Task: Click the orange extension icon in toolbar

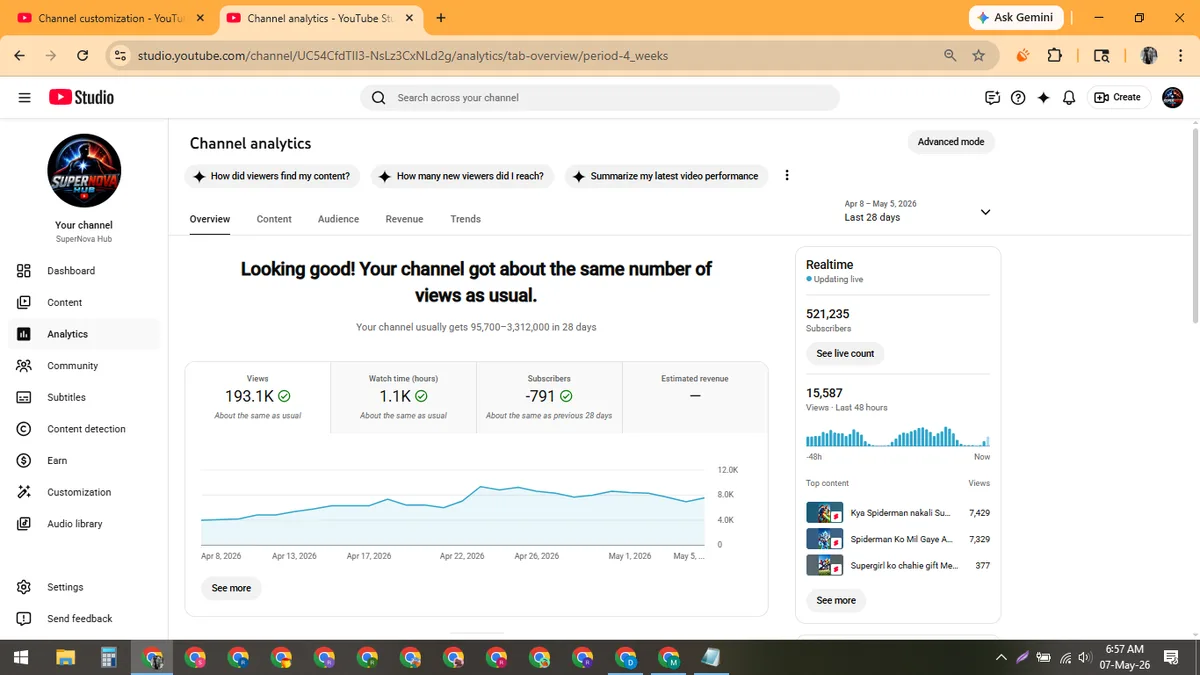Action: click(1022, 55)
